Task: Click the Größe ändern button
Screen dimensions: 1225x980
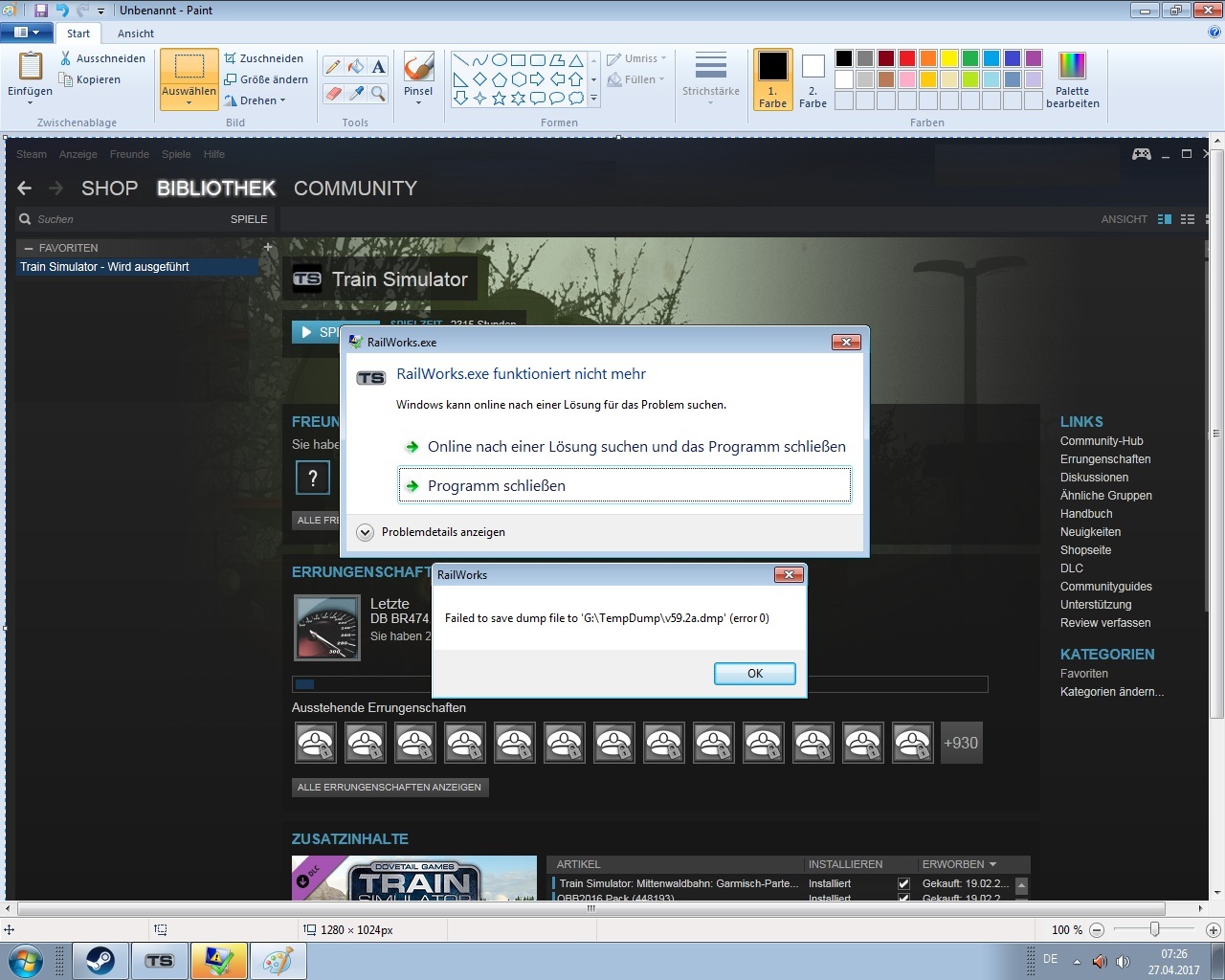Action: click(266, 79)
